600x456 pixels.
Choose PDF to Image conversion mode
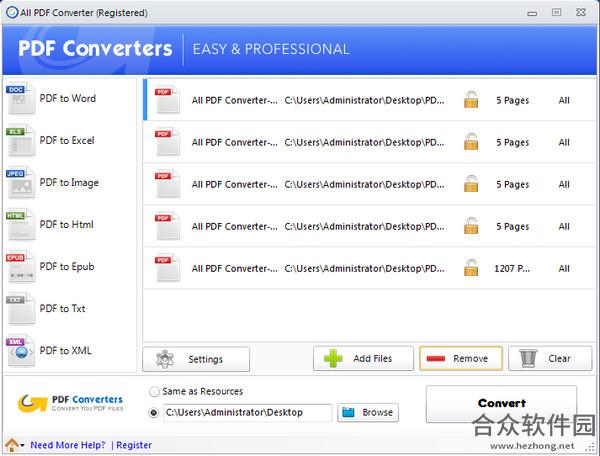click(x=69, y=182)
